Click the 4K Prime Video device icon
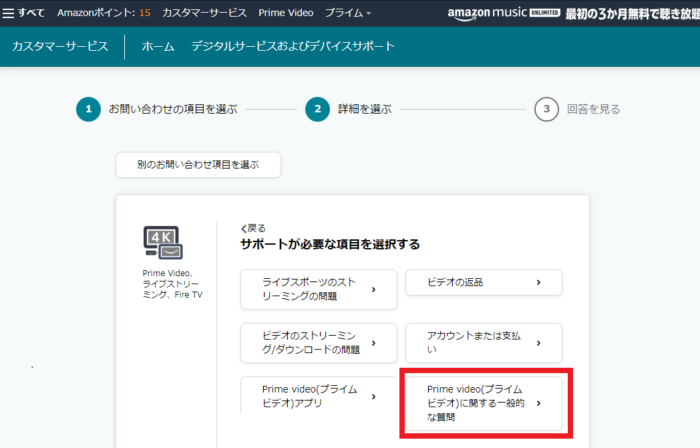700x448 pixels. (163, 242)
